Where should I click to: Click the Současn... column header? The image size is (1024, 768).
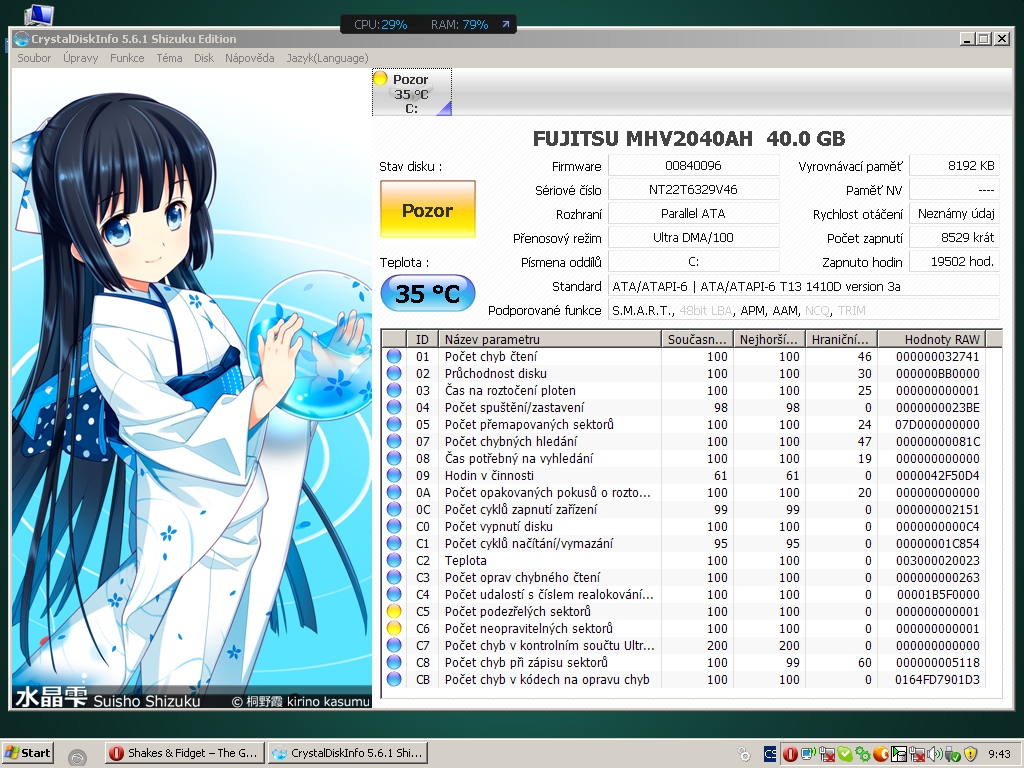(697, 339)
